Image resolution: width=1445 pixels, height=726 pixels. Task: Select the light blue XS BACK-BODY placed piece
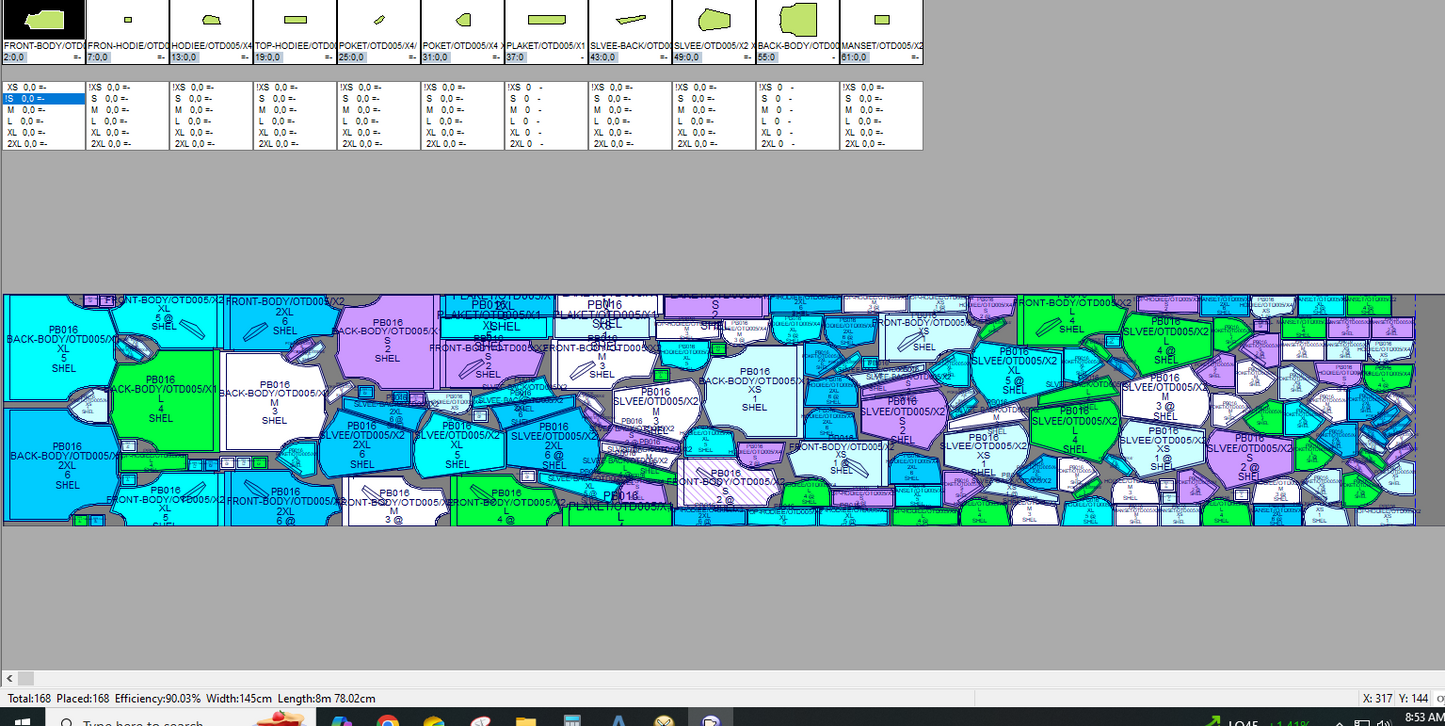pos(755,392)
